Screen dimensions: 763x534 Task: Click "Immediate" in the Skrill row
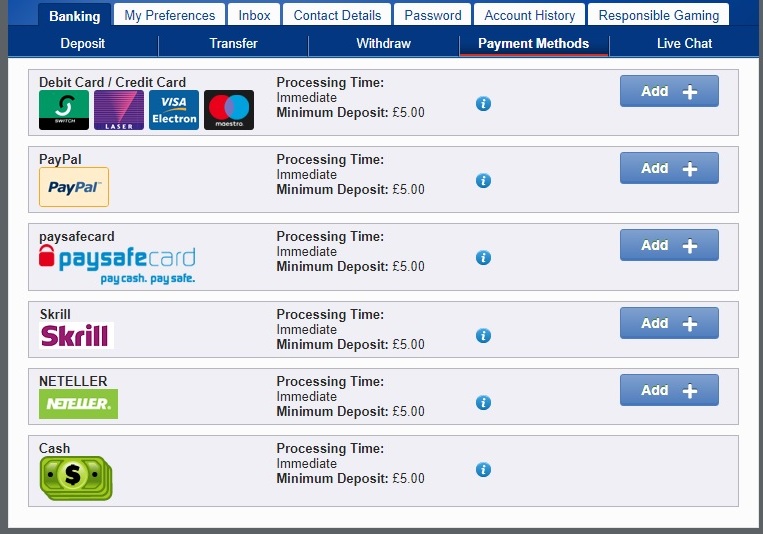pyautogui.click(x=307, y=330)
